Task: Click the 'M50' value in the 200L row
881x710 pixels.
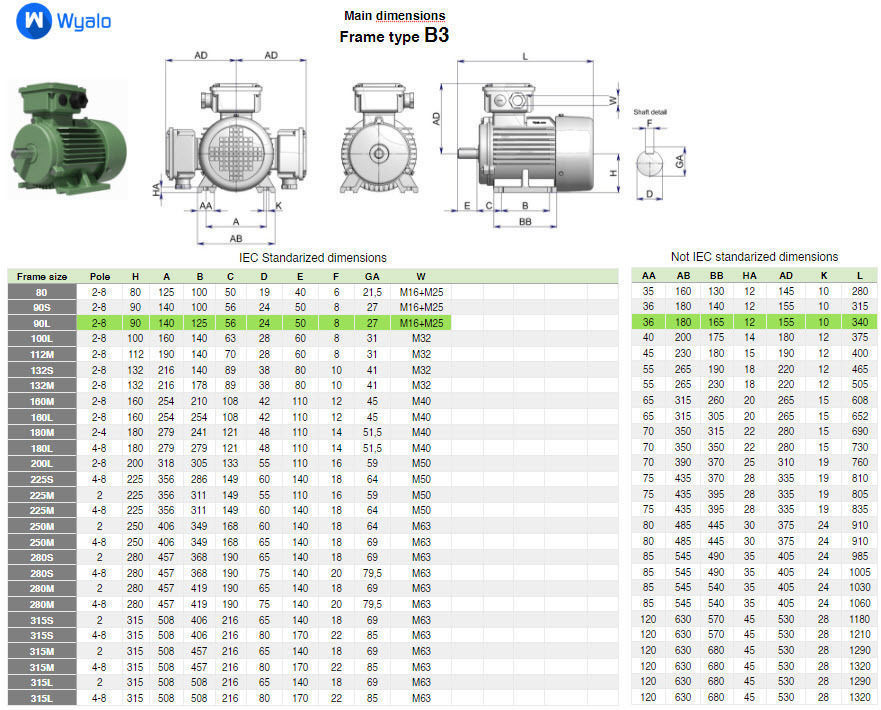Action: click(x=421, y=463)
